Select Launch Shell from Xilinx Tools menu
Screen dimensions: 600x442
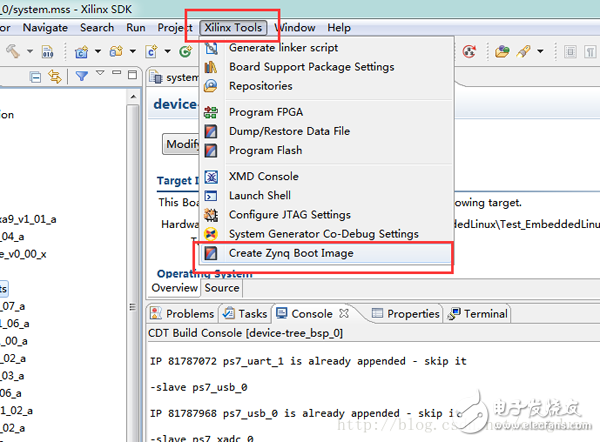[x=259, y=195]
